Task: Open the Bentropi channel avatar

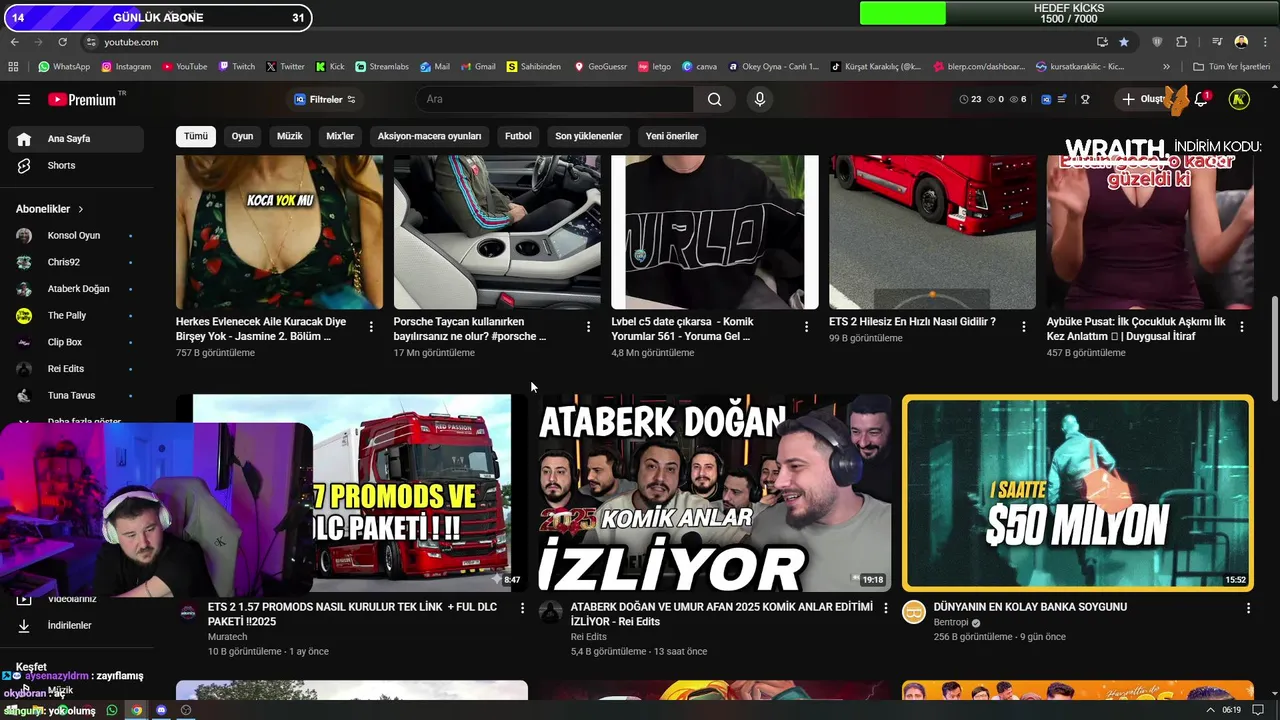Action: [914, 612]
